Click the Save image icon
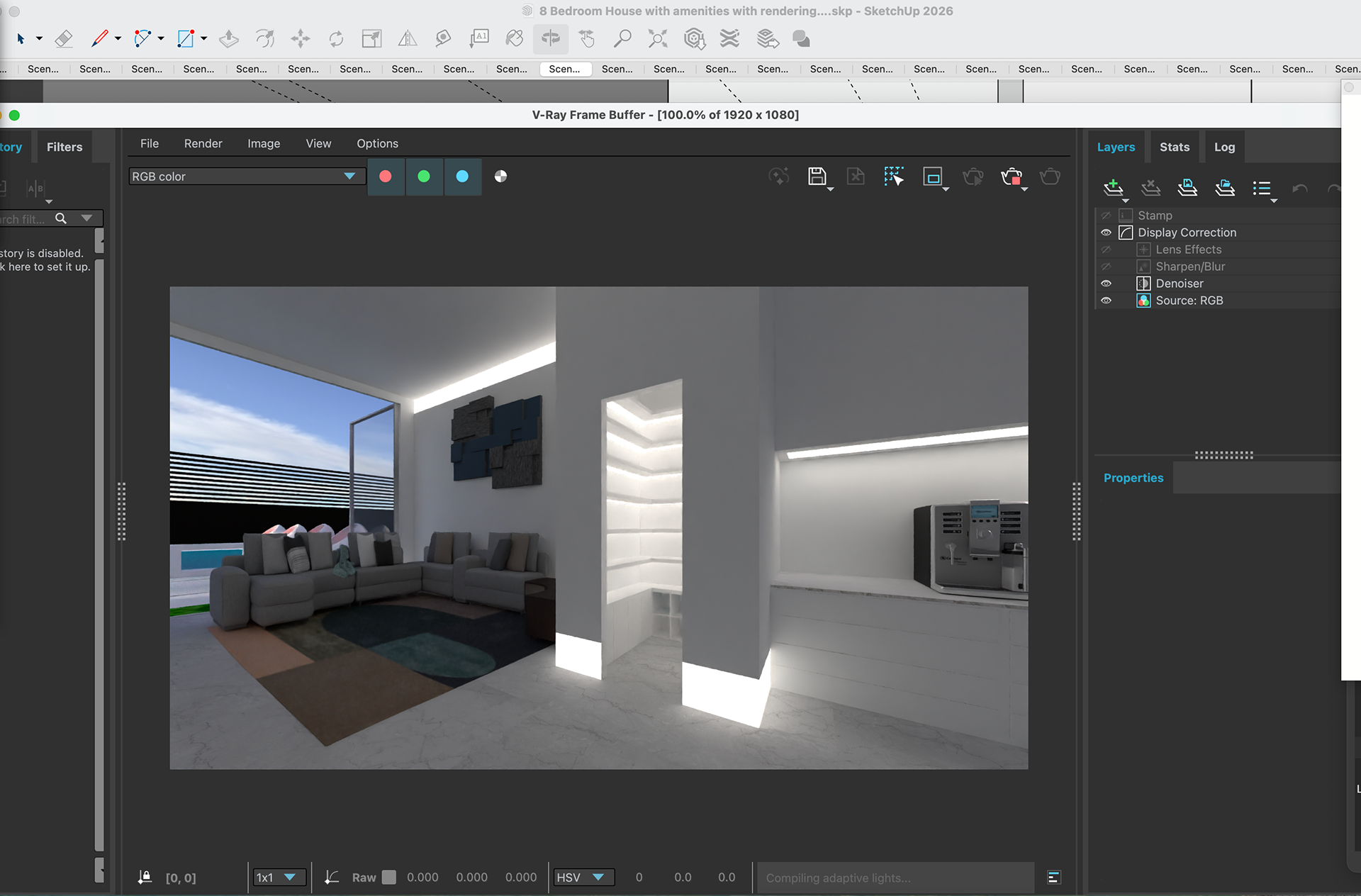Viewport: 1361px width, 896px height. [817, 176]
